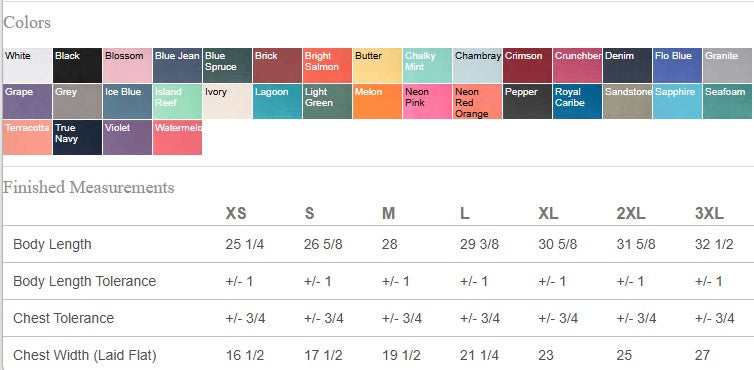Screen dimensions: 754x370
Task: Choose the Crimson color swatch
Action: pos(528,65)
